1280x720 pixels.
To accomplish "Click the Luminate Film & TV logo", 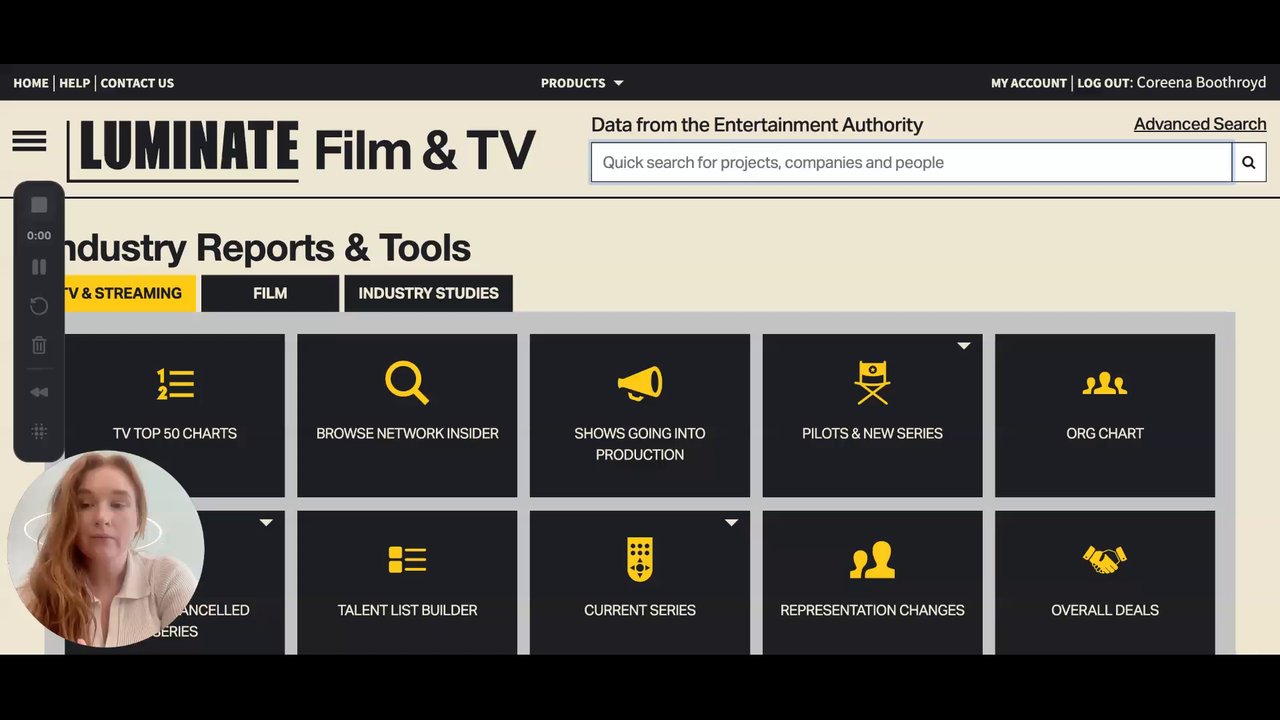I will click(302, 150).
